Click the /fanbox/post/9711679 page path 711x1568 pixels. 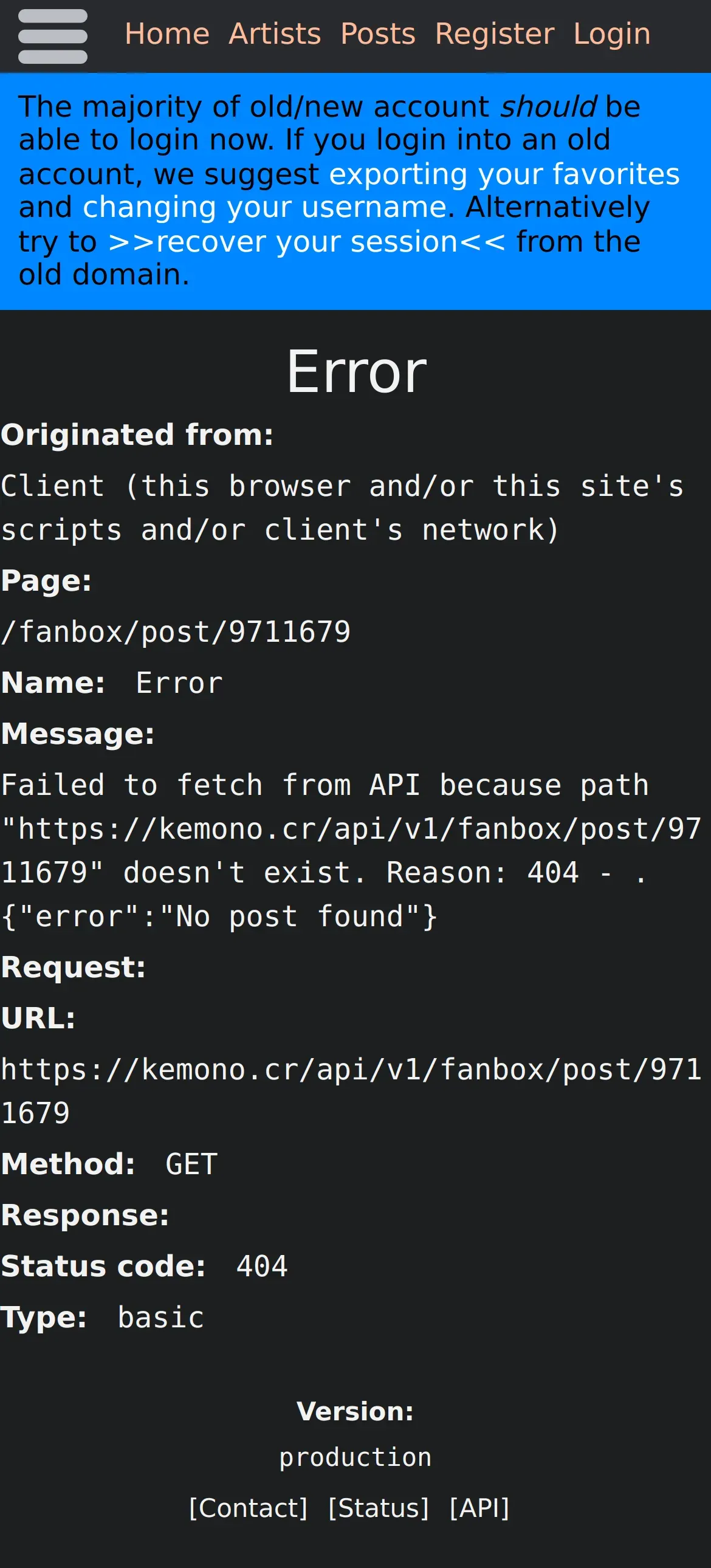pos(176,632)
